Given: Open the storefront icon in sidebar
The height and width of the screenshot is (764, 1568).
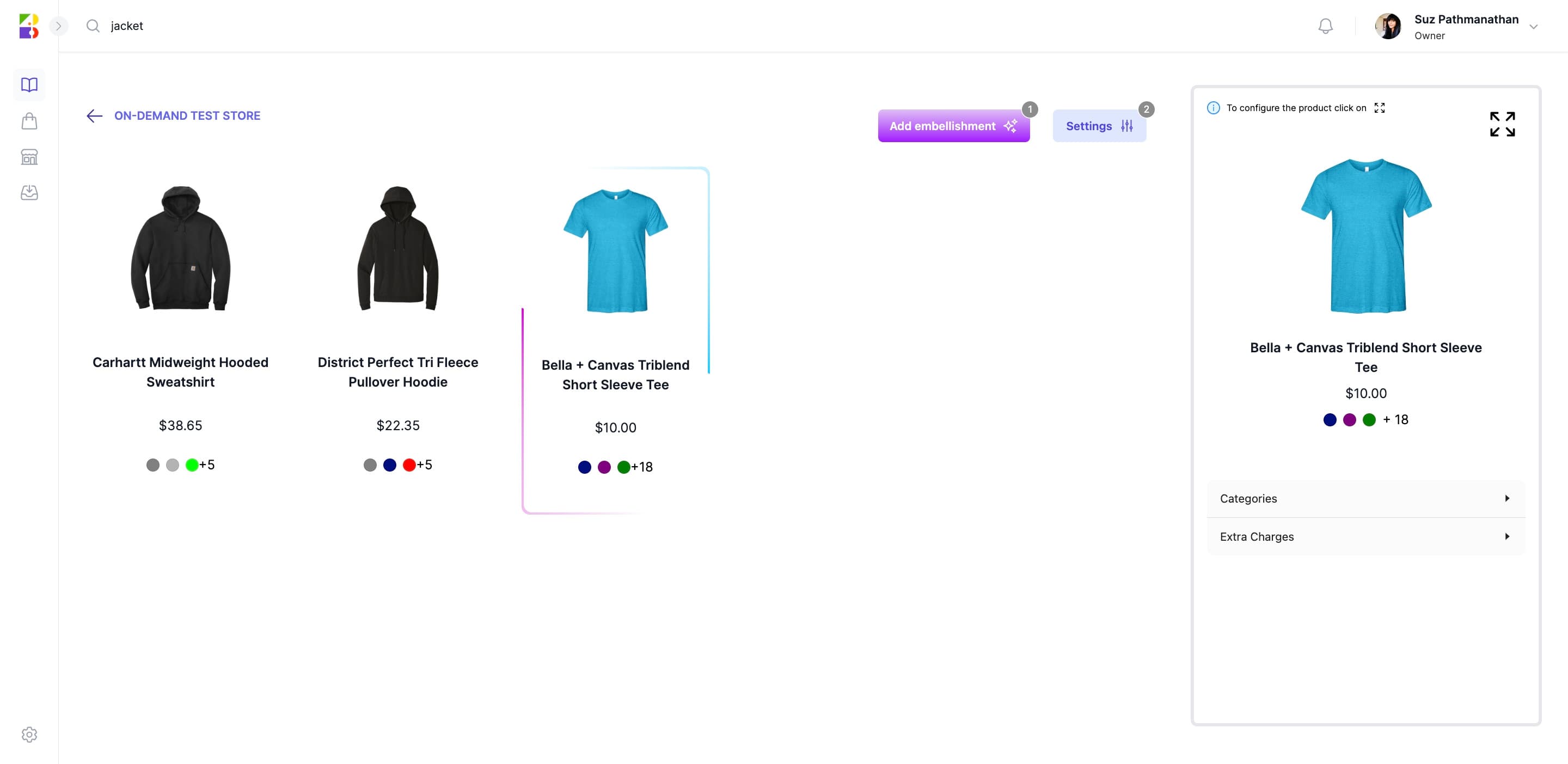Looking at the screenshot, I should [29, 157].
